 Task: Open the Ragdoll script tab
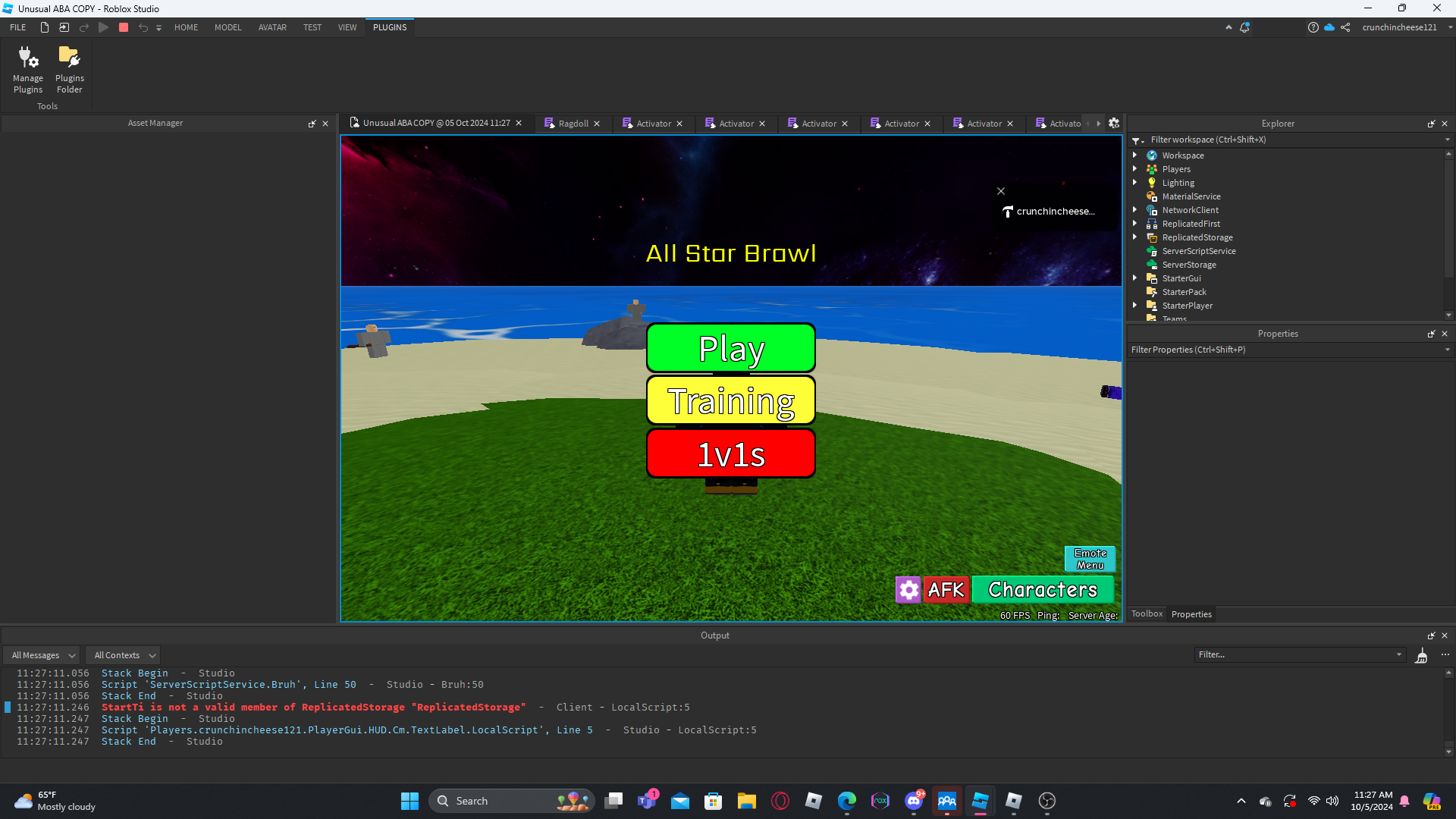[x=573, y=124]
